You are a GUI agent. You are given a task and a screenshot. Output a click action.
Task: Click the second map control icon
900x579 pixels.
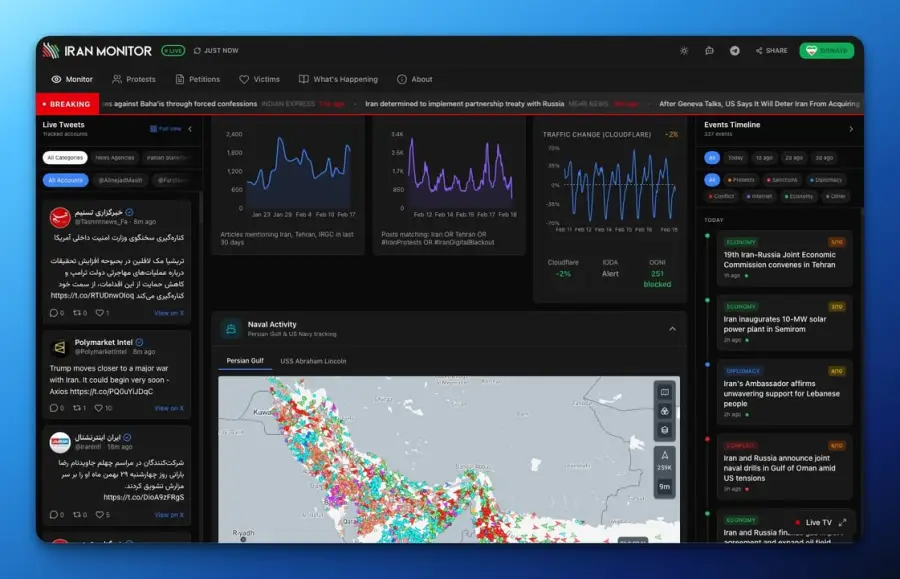(x=665, y=411)
